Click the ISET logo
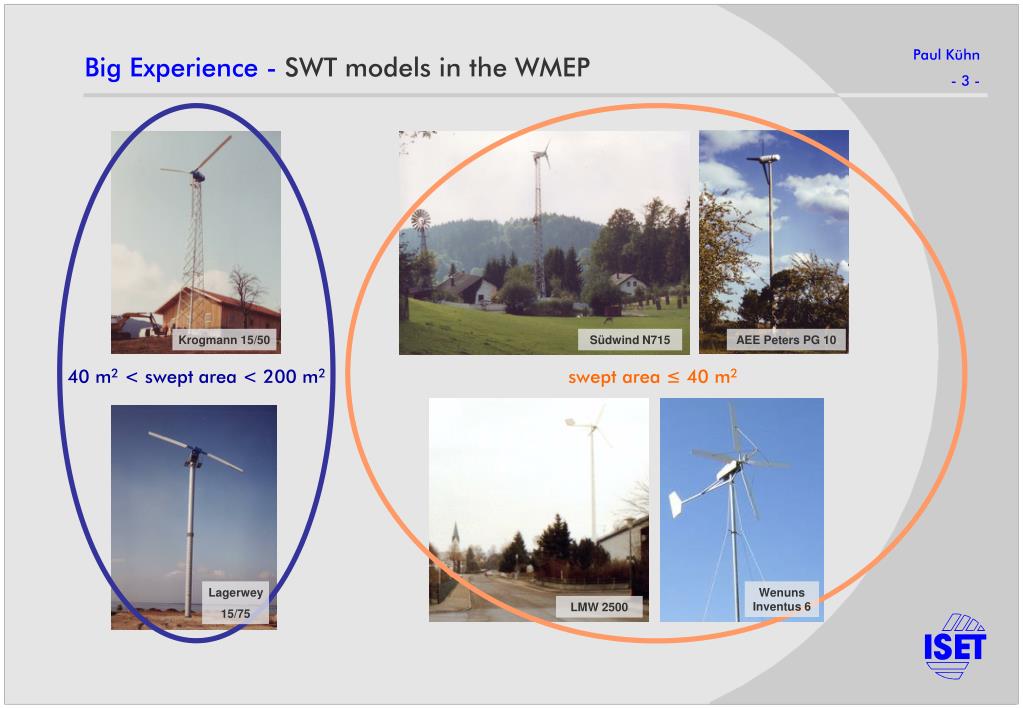This screenshot has height=708, width=1023. (x=955, y=646)
